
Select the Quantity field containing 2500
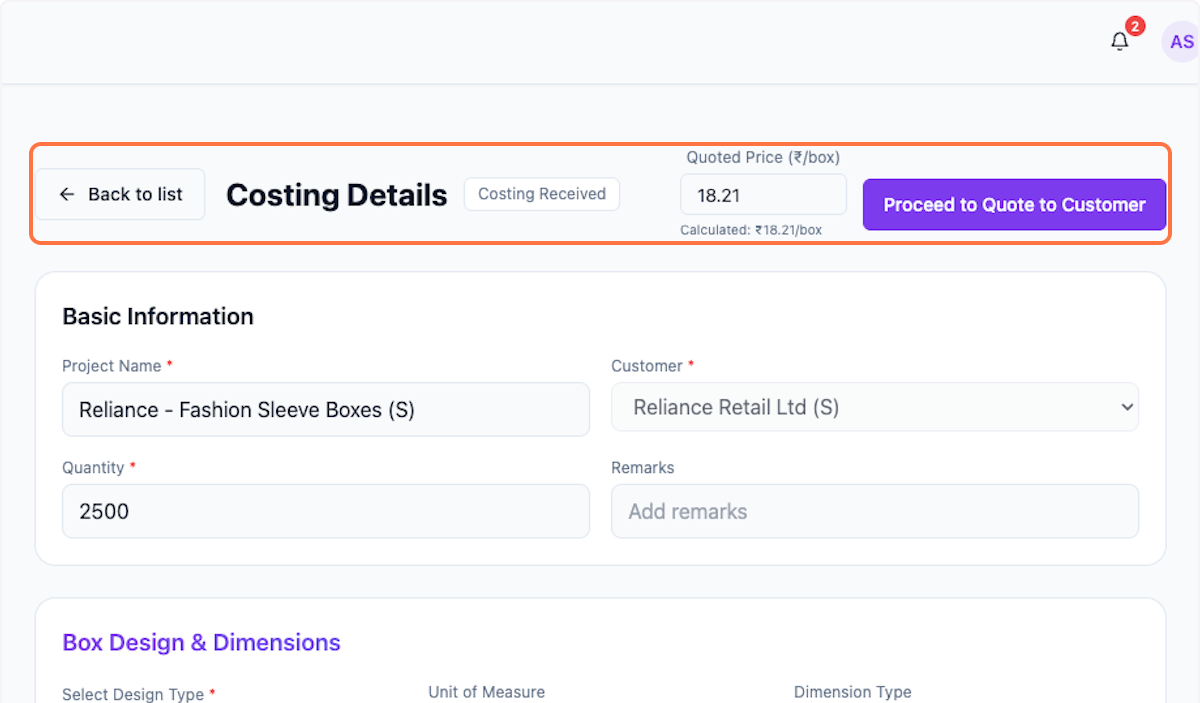[x=326, y=511]
